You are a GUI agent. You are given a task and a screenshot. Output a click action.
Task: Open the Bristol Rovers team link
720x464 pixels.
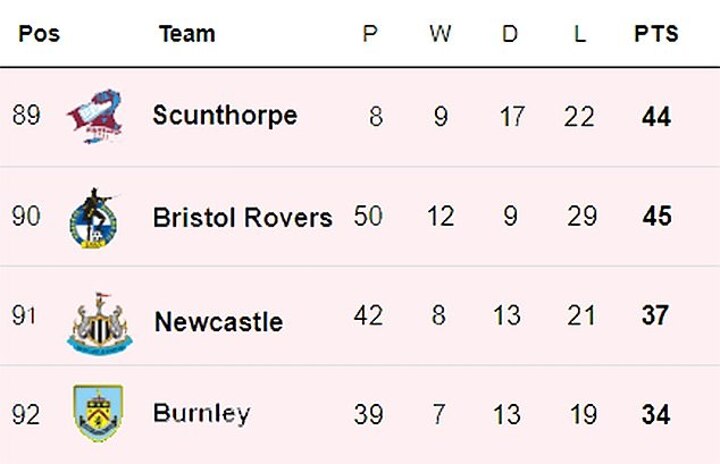242,217
